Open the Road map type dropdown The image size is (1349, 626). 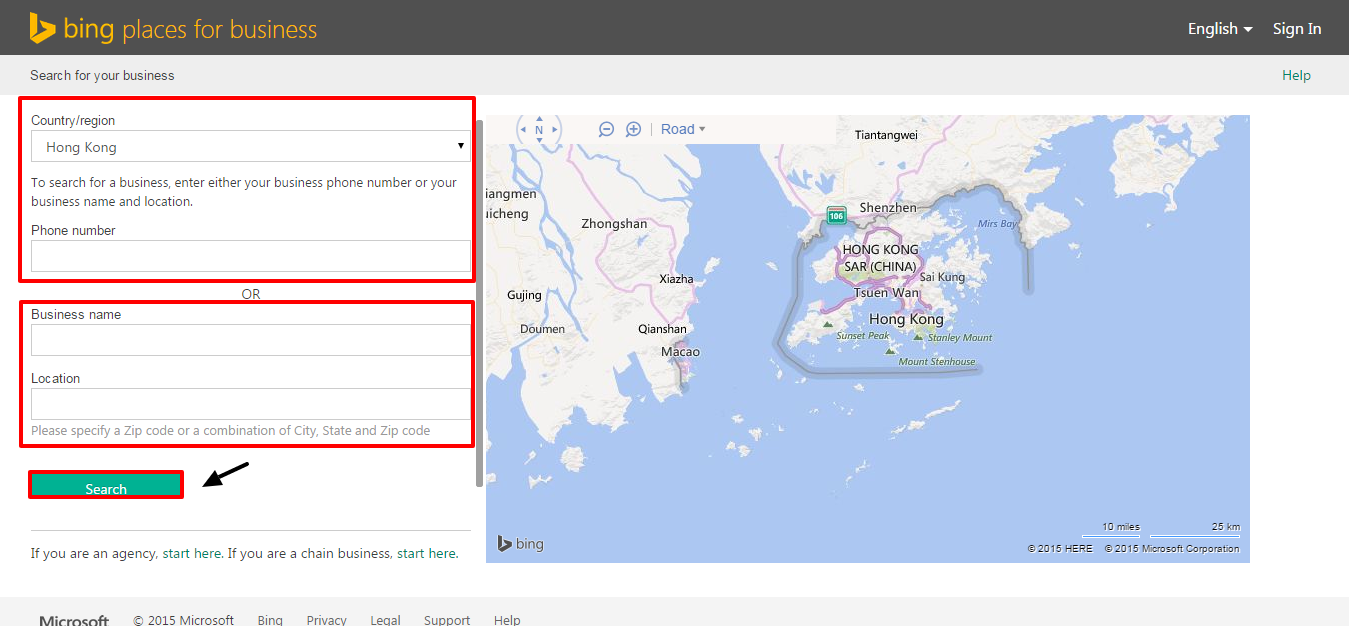[x=683, y=129]
